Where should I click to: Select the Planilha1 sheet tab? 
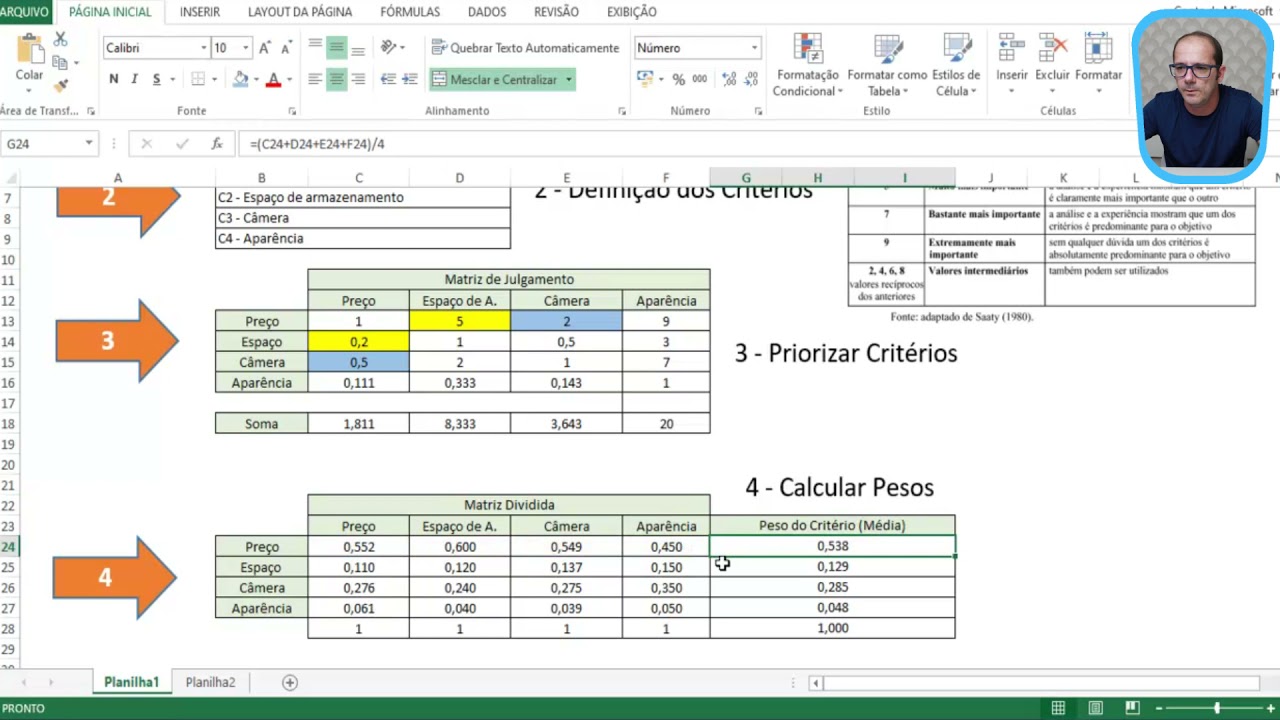pyautogui.click(x=131, y=682)
